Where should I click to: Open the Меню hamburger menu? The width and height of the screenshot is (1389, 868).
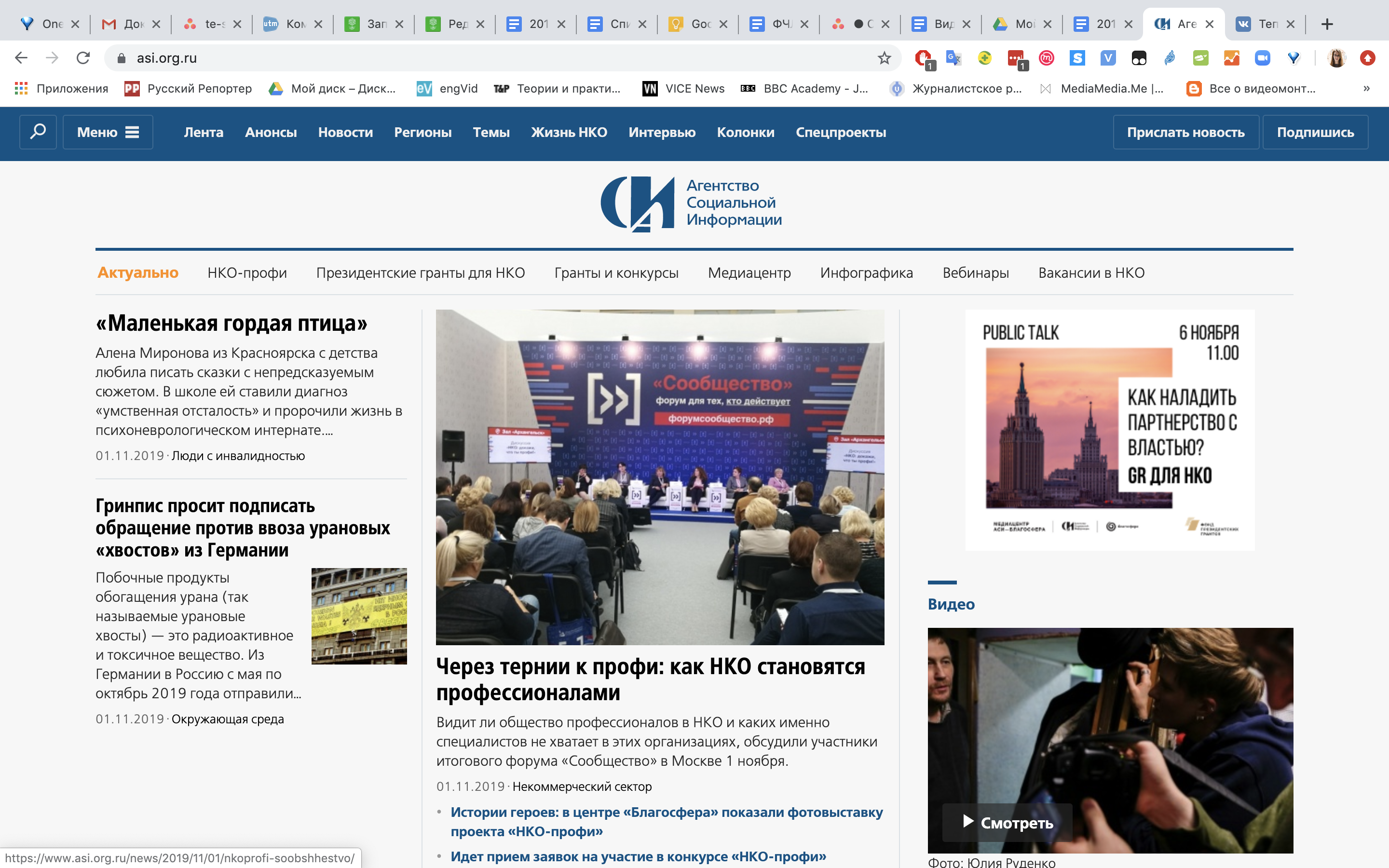pyautogui.click(x=108, y=132)
